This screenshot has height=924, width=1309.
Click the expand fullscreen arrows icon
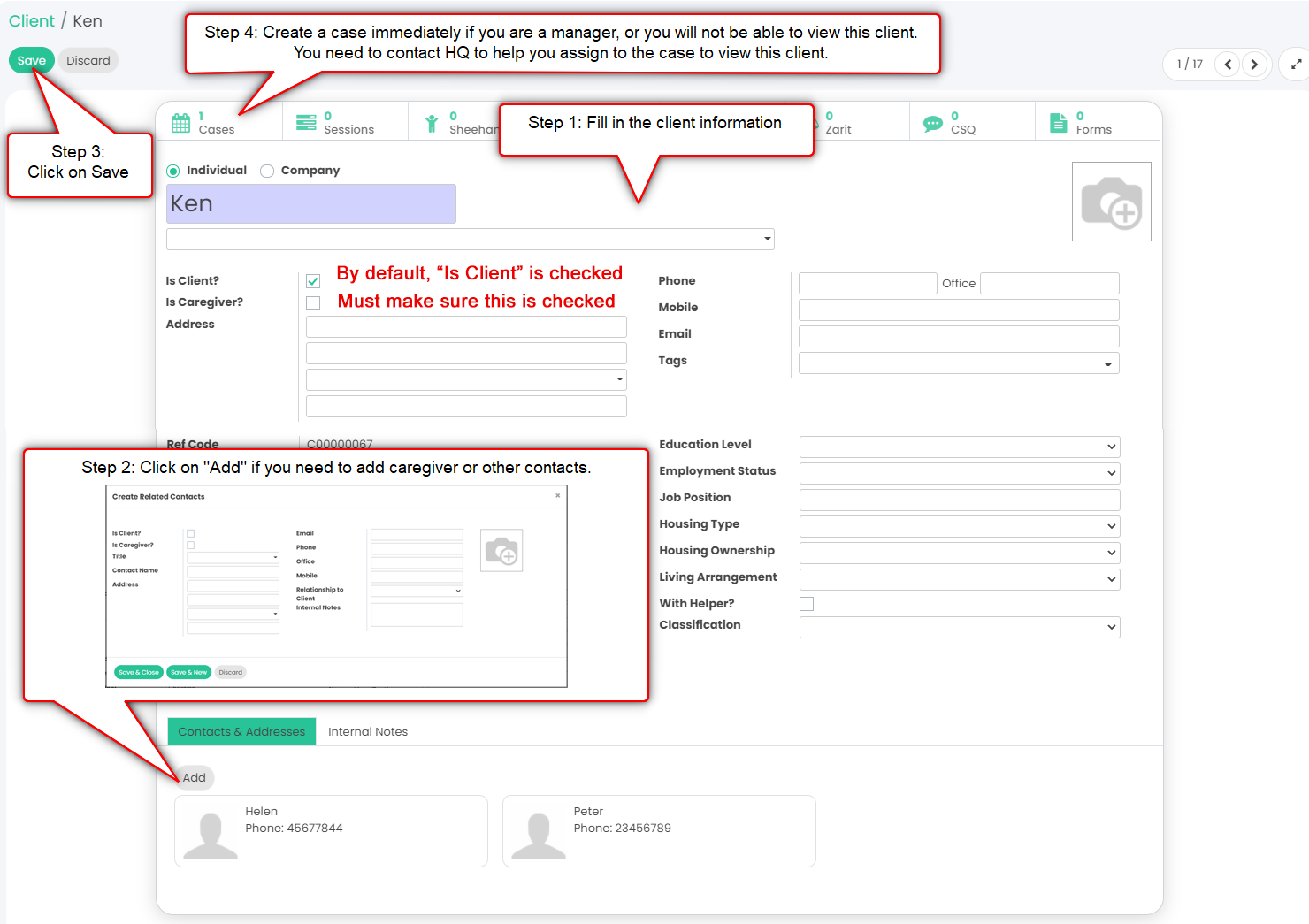pyautogui.click(x=1296, y=65)
